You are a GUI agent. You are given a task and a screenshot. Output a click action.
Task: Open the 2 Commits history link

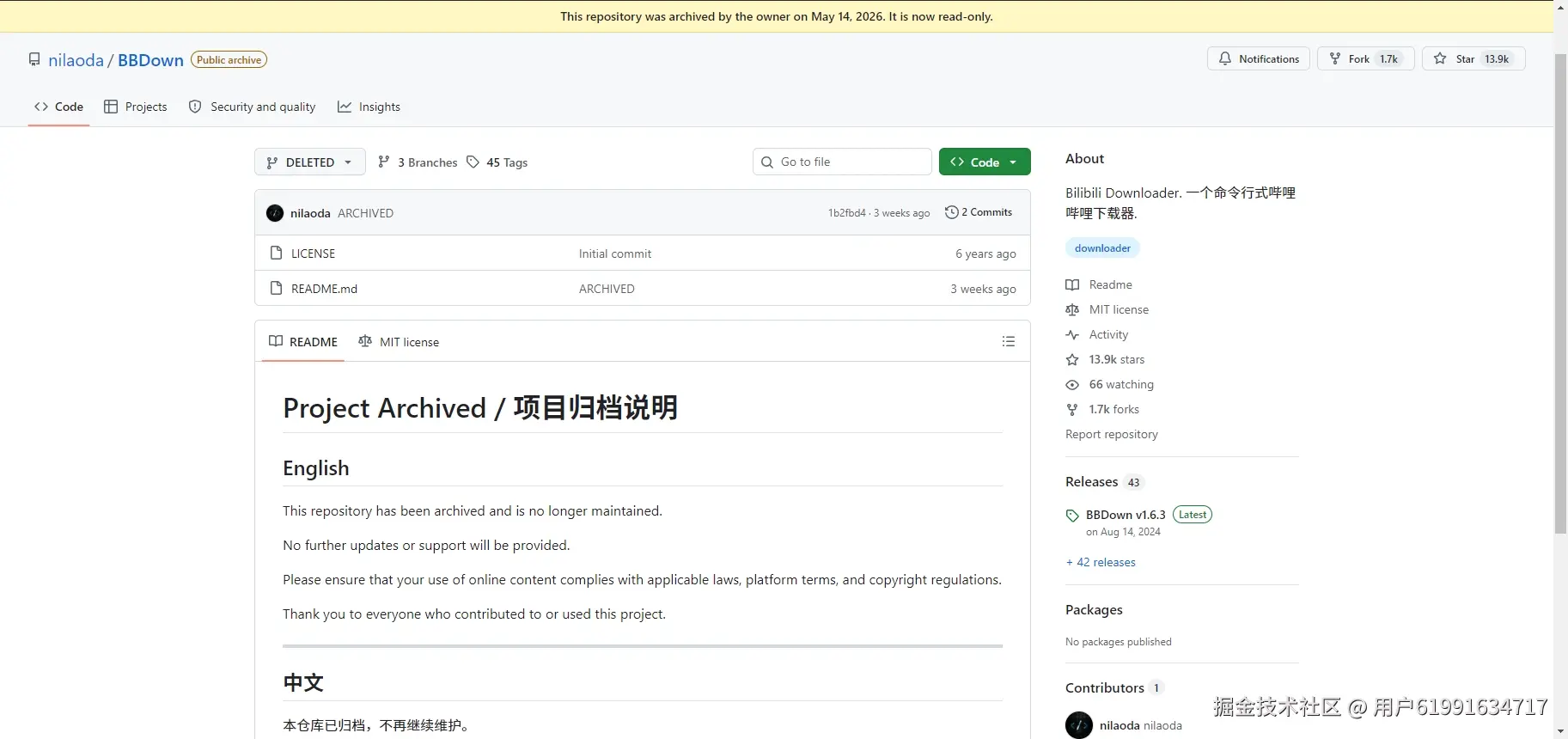pyautogui.click(x=979, y=212)
